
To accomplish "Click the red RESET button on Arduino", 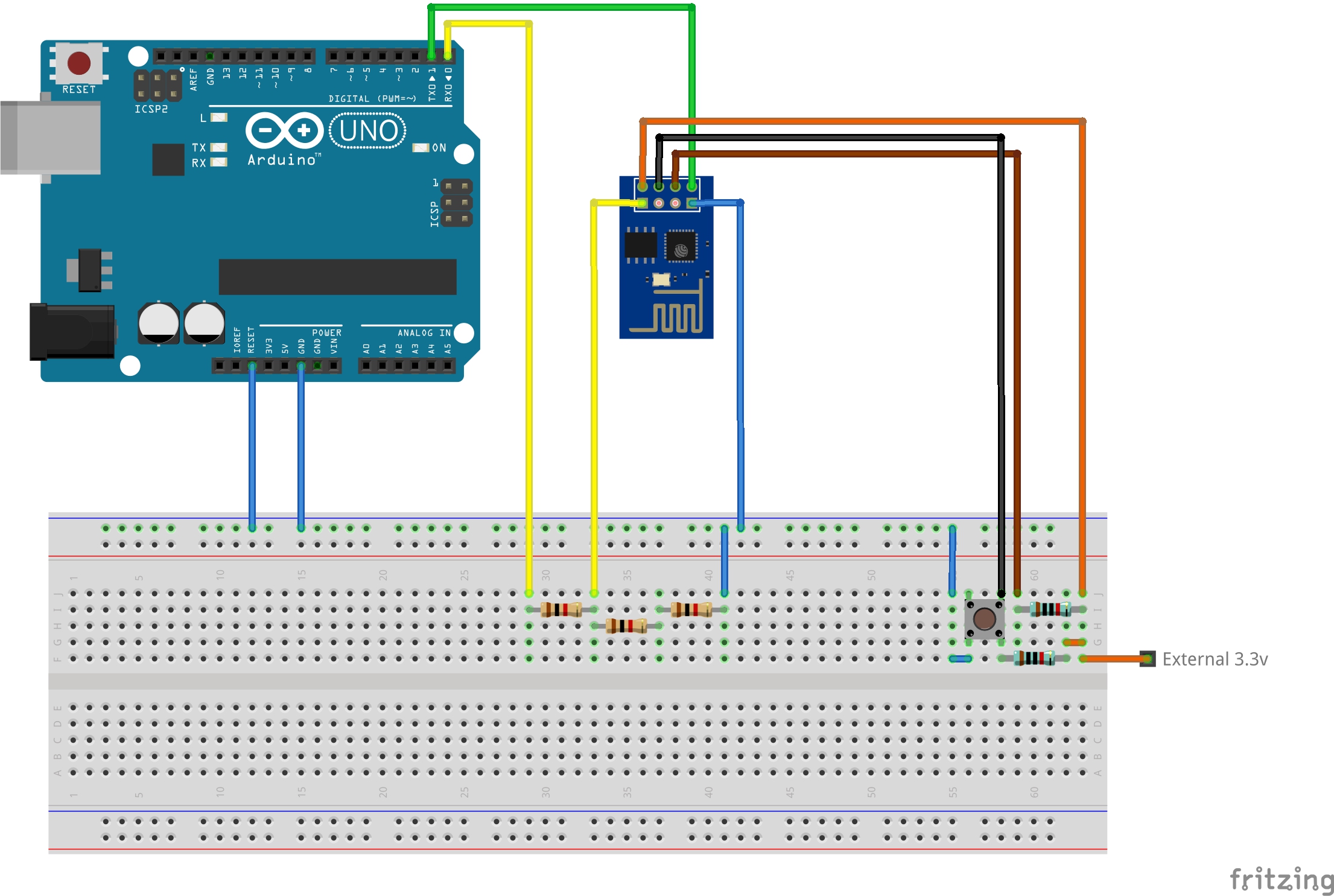I will 79,63.
